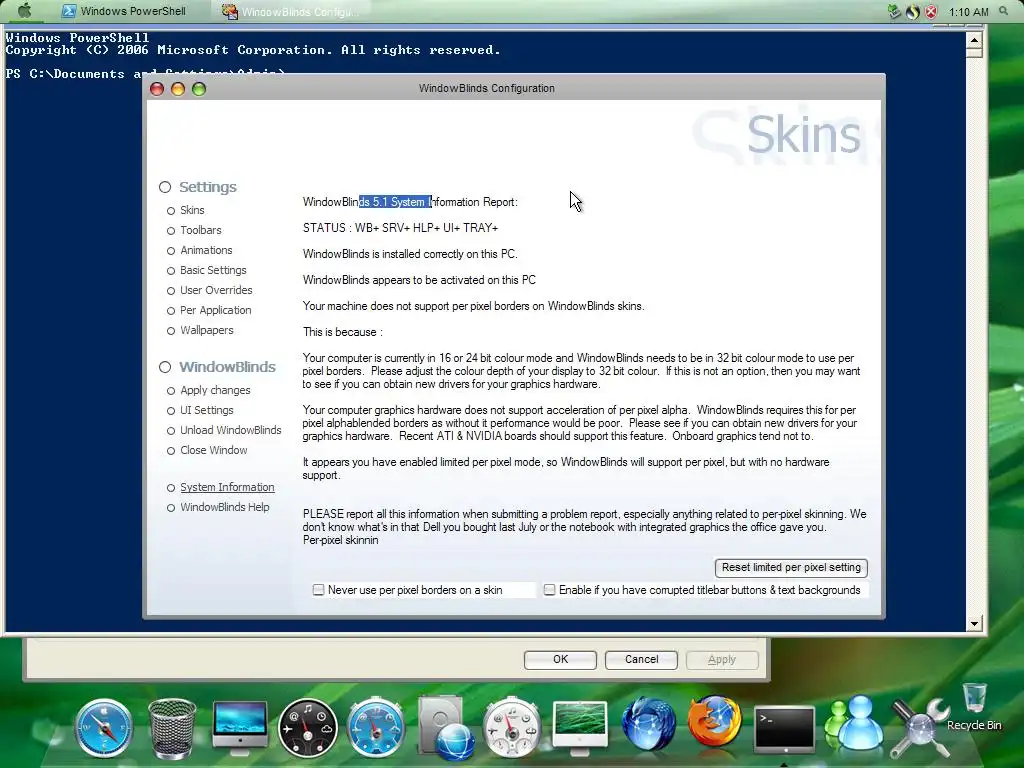
Task: Open the Animations settings page
Action: (206, 250)
